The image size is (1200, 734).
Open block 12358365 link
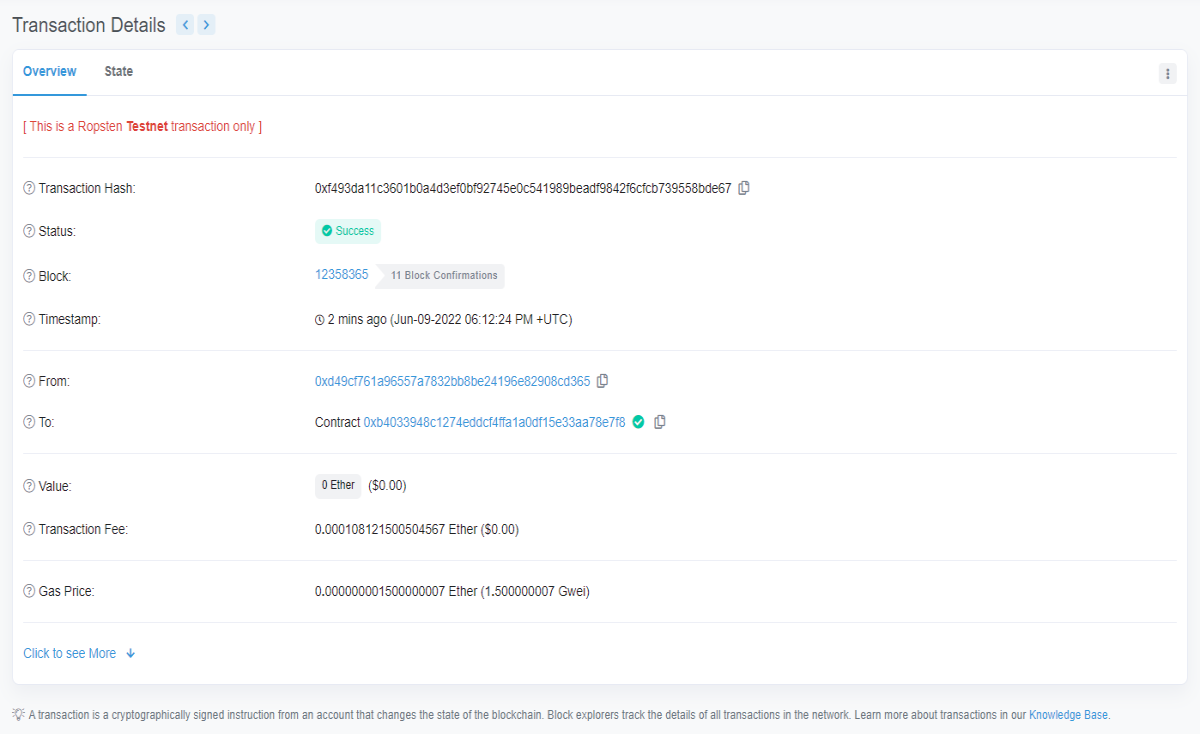click(341, 274)
